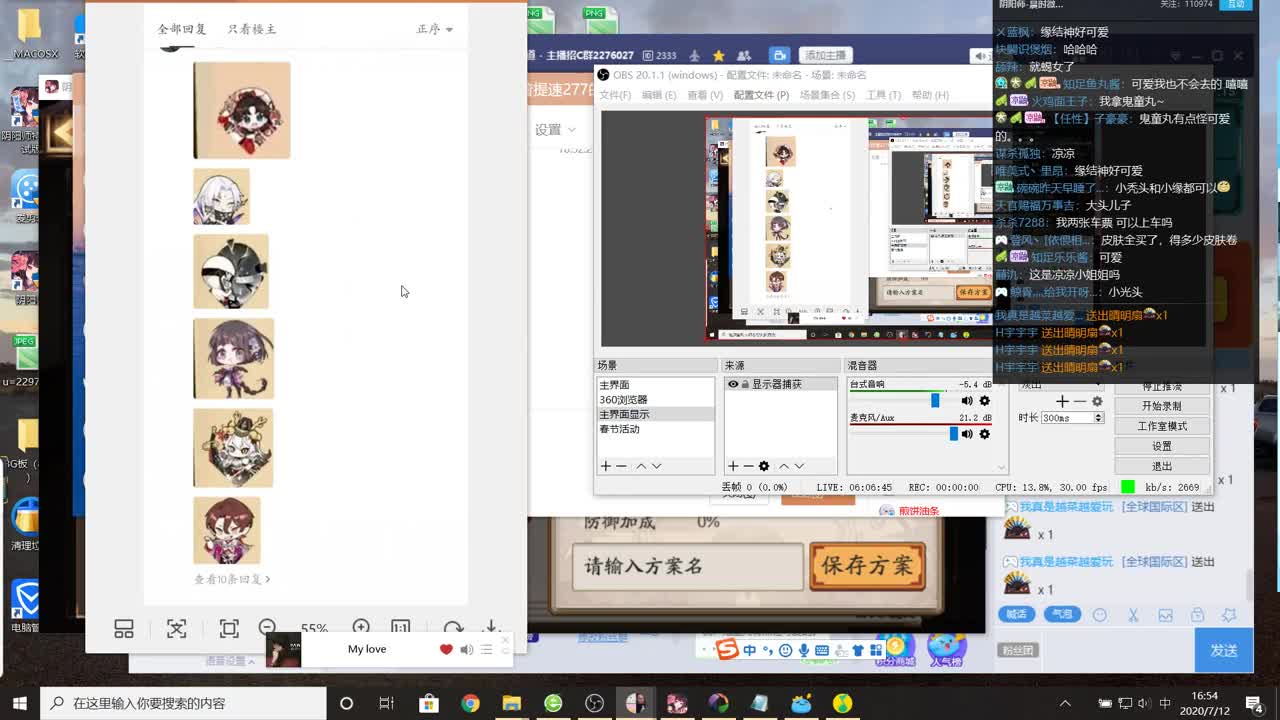Remove the source with the minus under 来源
This screenshot has width=1280, height=720.
[x=748, y=466]
